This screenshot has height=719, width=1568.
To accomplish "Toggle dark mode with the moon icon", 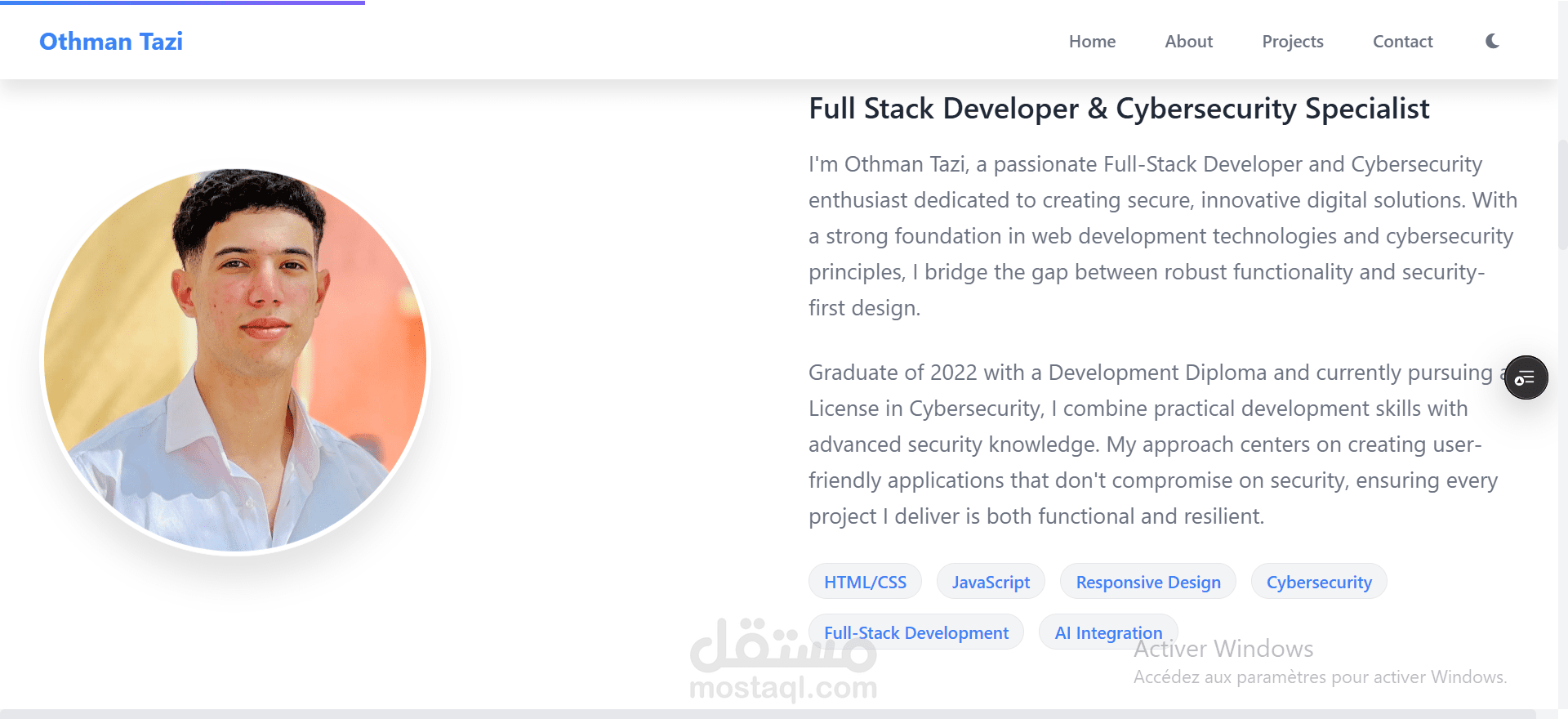I will [x=1492, y=41].
